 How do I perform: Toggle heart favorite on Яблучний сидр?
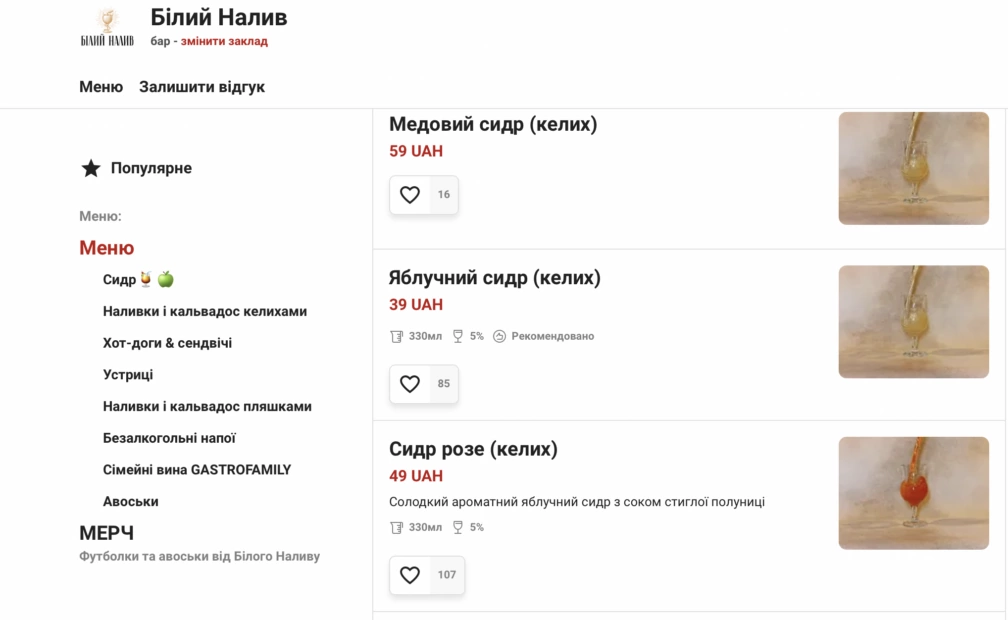point(410,383)
